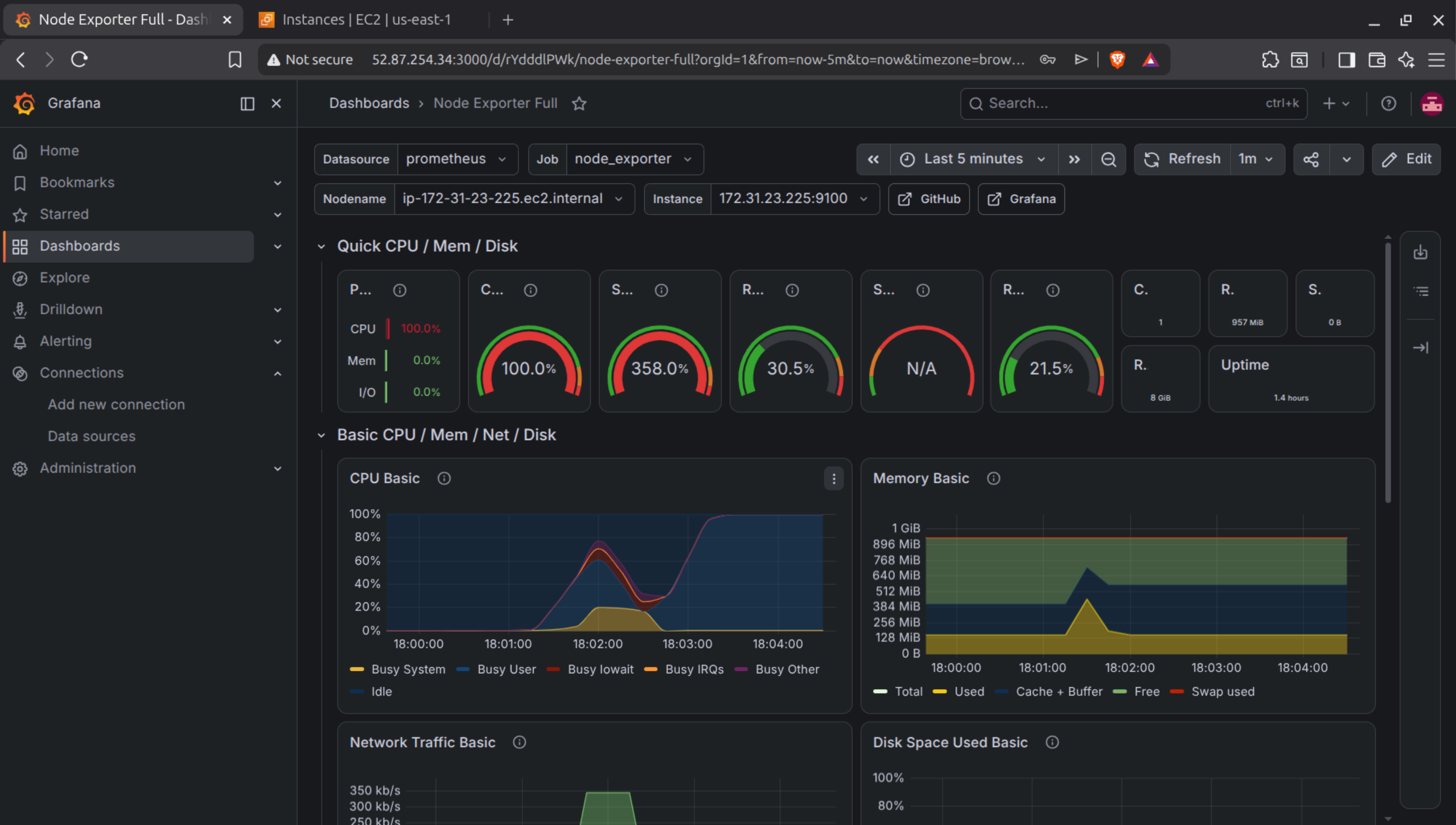Open the plus new-item menu
The image size is (1456, 825).
(1336, 104)
